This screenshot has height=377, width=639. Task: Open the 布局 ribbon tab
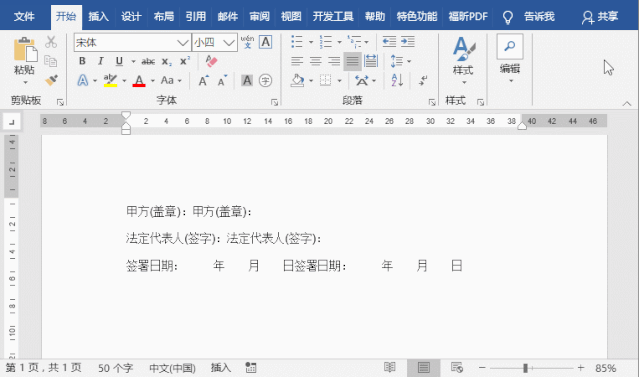[164, 17]
